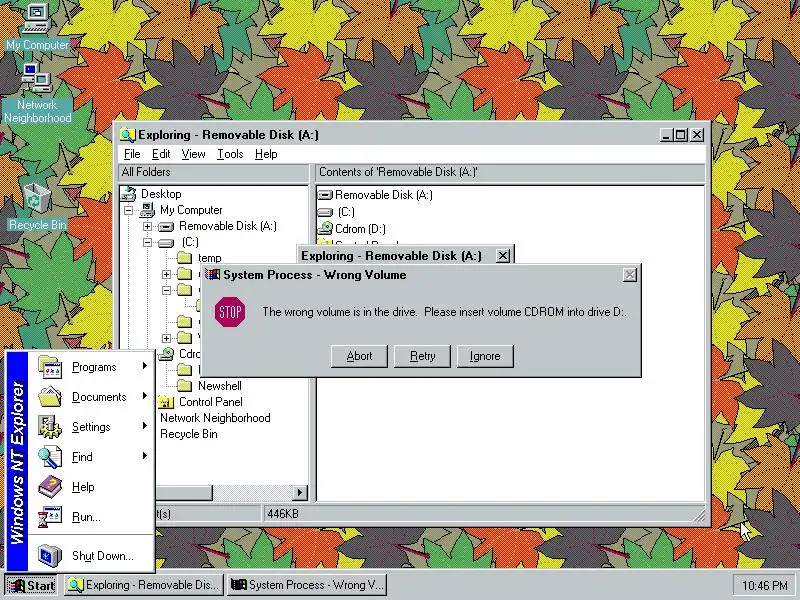
Task: Minimize the Exploring window
Action: [666, 135]
